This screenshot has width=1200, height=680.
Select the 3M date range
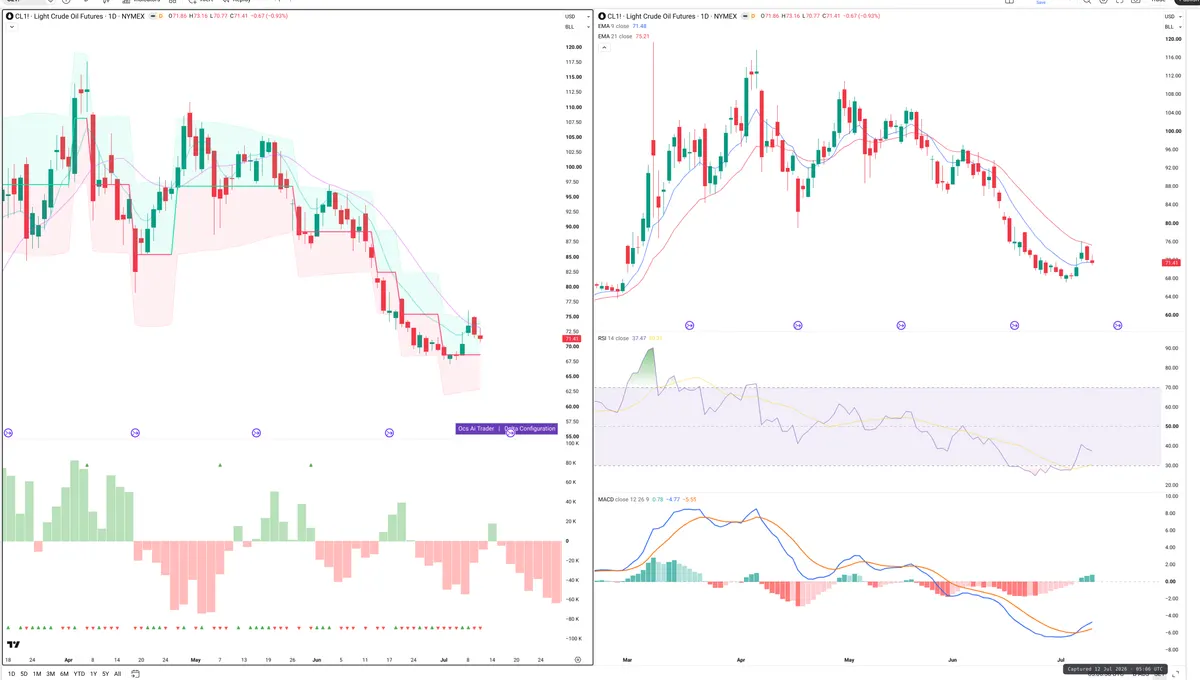pos(51,674)
